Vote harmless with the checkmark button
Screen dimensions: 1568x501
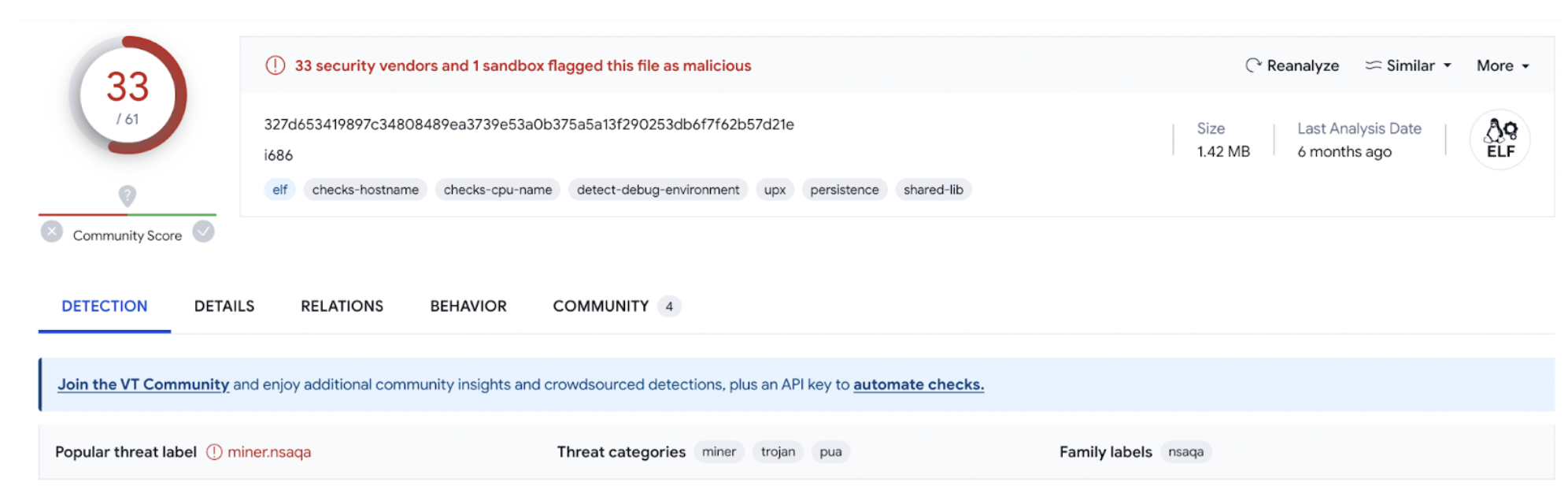[204, 232]
